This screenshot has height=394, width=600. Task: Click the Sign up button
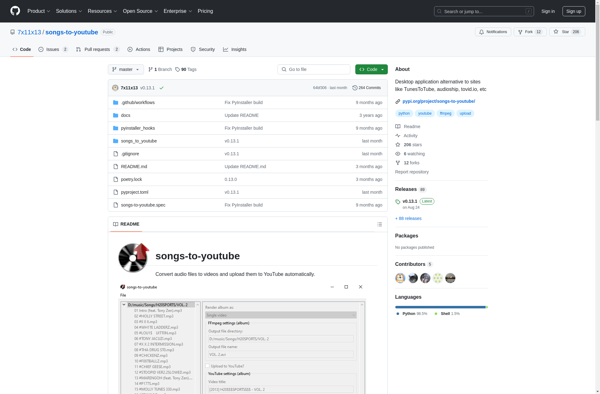(x=573, y=11)
